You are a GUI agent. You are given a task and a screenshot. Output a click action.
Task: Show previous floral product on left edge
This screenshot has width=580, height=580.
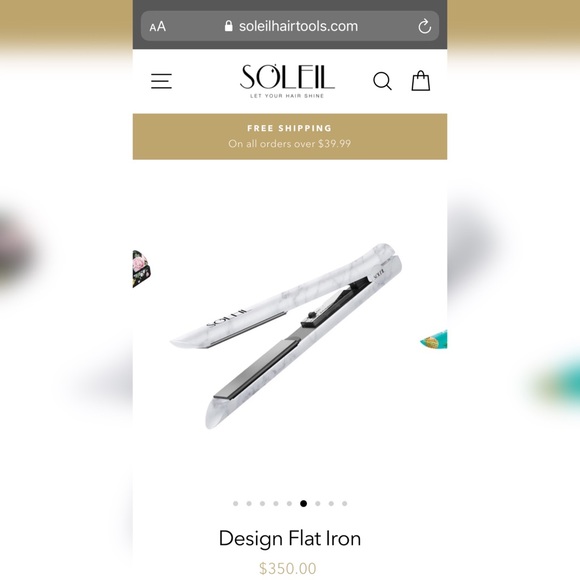142,269
